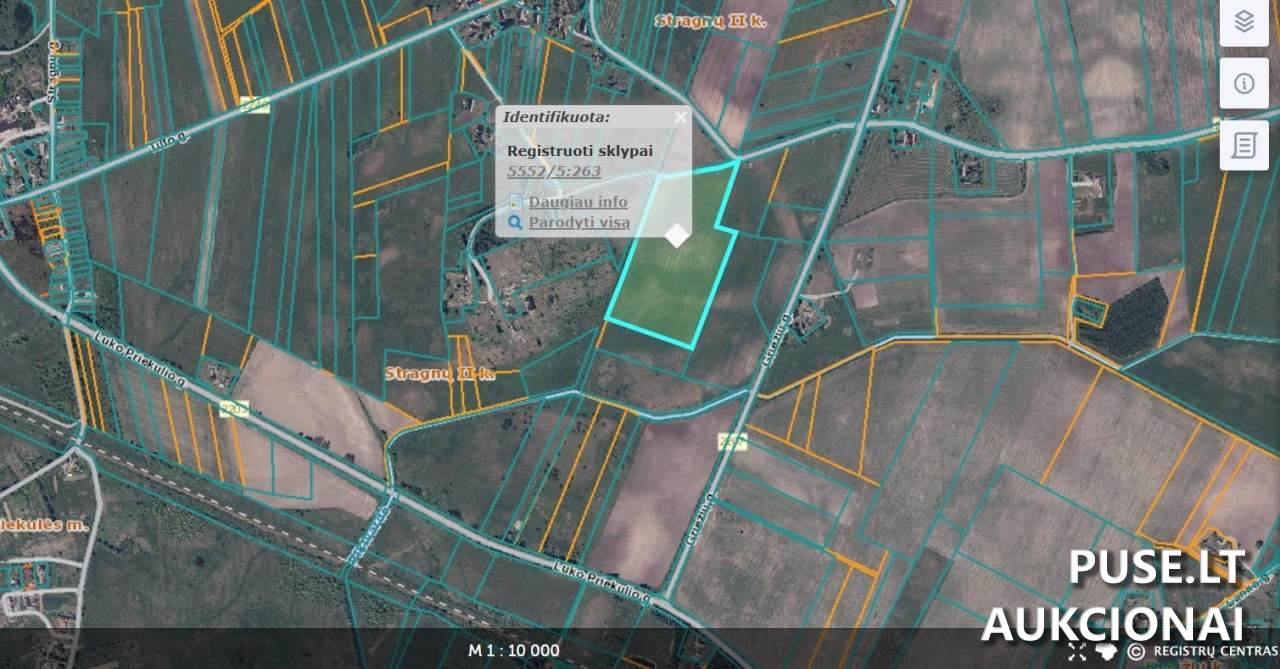The width and height of the screenshot is (1280, 669).
Task: Click the Daugiau info link
Action: [x=578, y=202]
